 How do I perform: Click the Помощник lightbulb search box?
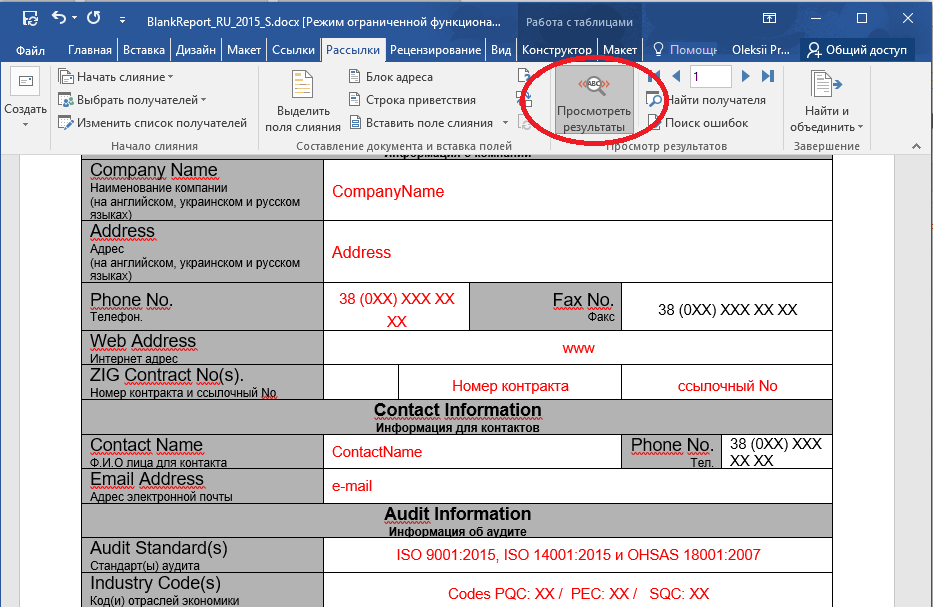click(685, 50)
